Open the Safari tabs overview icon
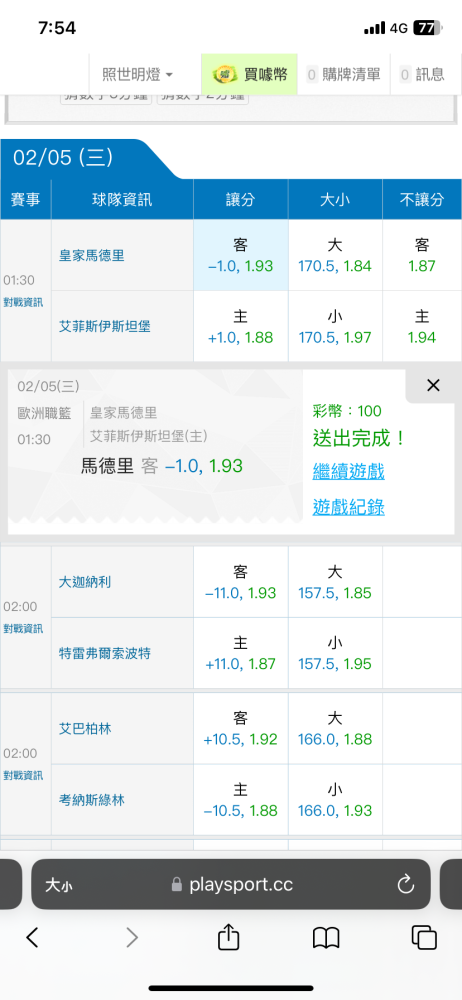Viewport: 462px width, 1000px height. [x=424, y=938]
